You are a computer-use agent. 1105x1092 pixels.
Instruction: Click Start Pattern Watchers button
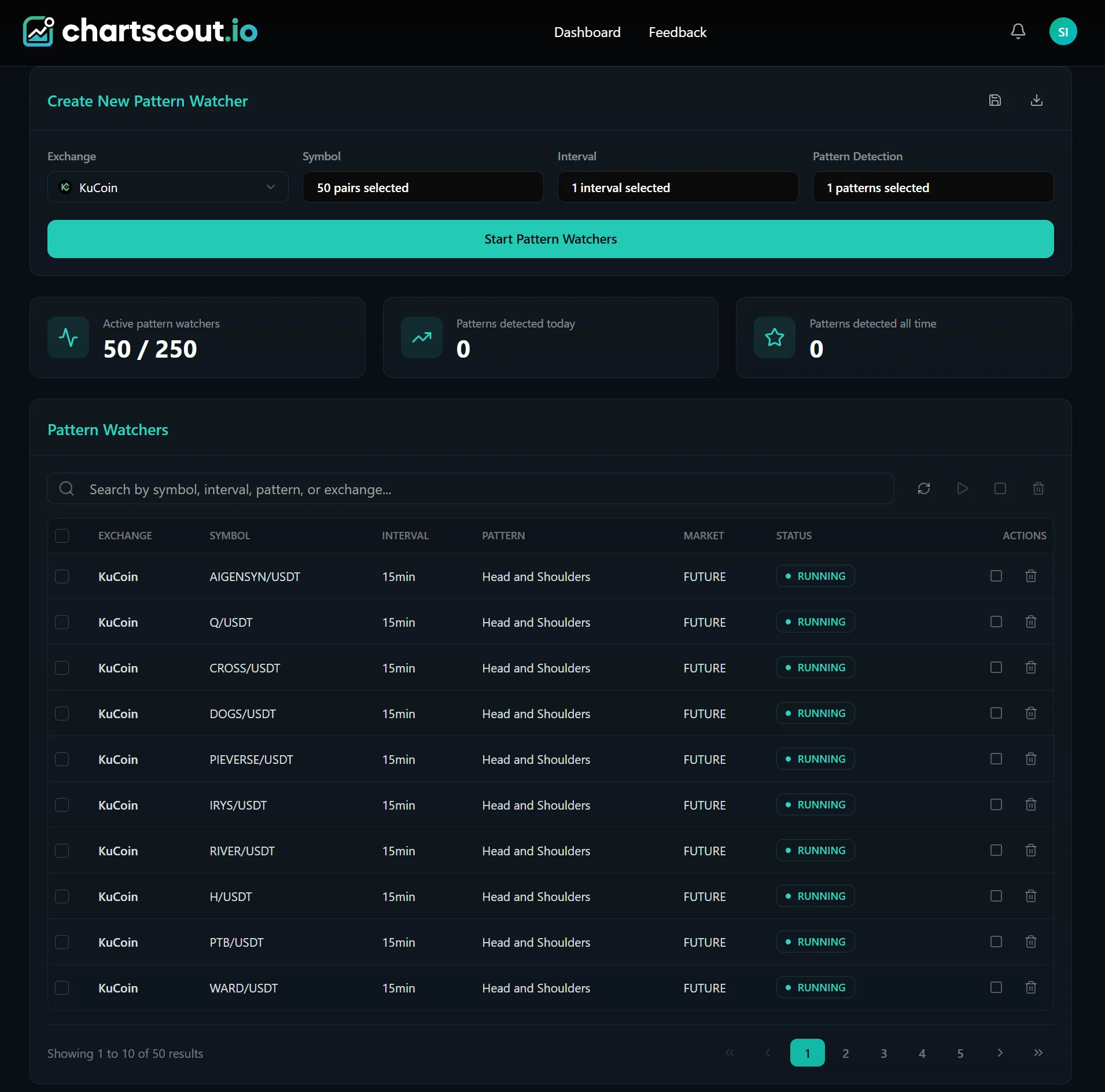click(551, 239)
